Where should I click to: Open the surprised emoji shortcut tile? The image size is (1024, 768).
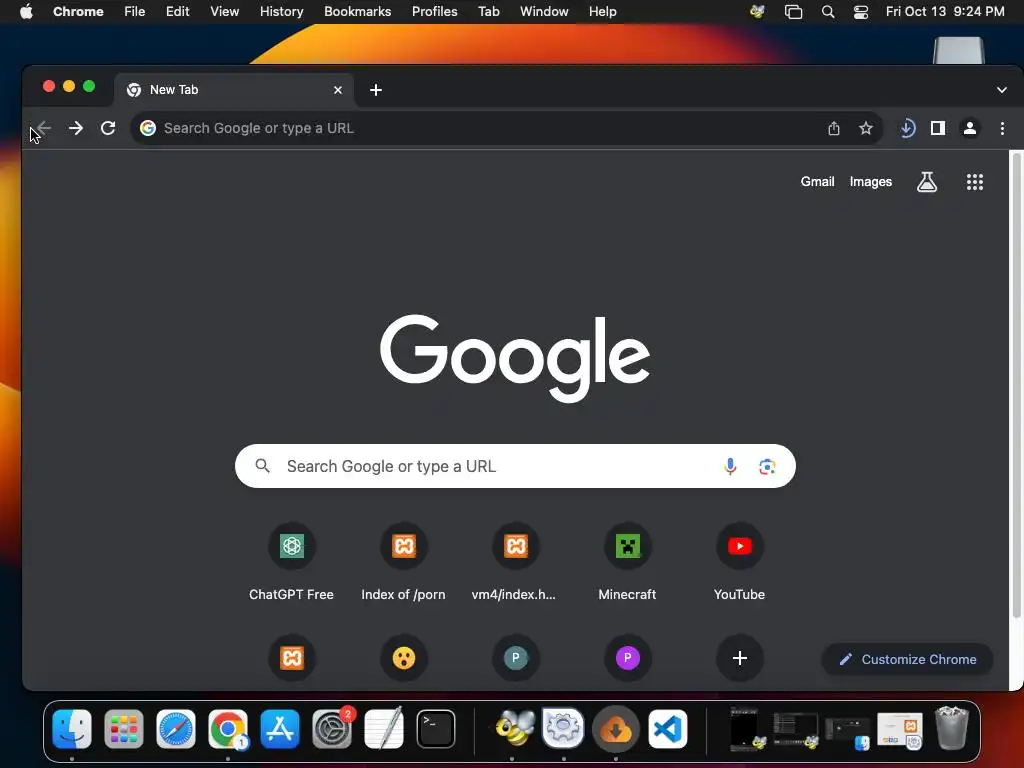(404, 658)
